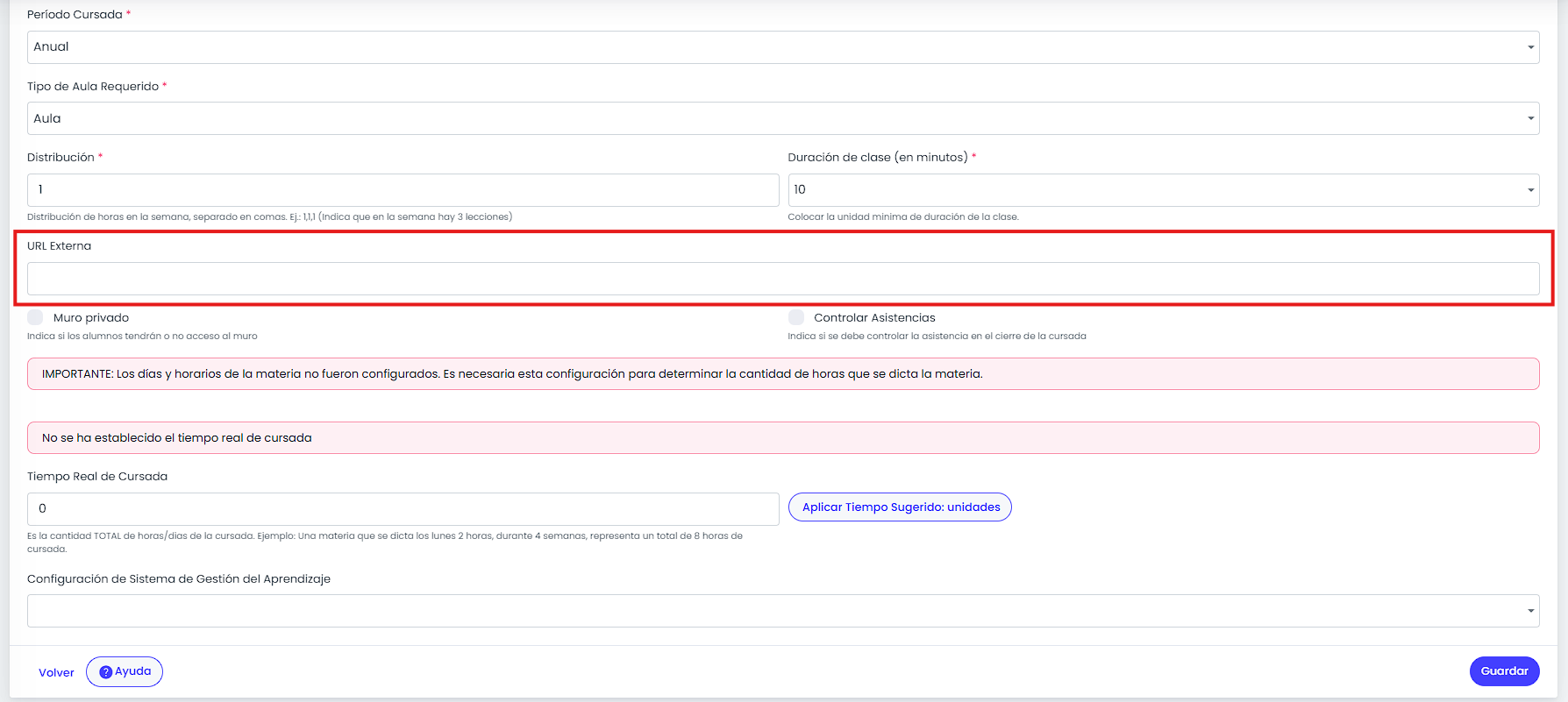The width and height of the screenshot is (1568, 702).
Task: Click the Tiempo Real de Cursada label
Action: coord(97,477)
